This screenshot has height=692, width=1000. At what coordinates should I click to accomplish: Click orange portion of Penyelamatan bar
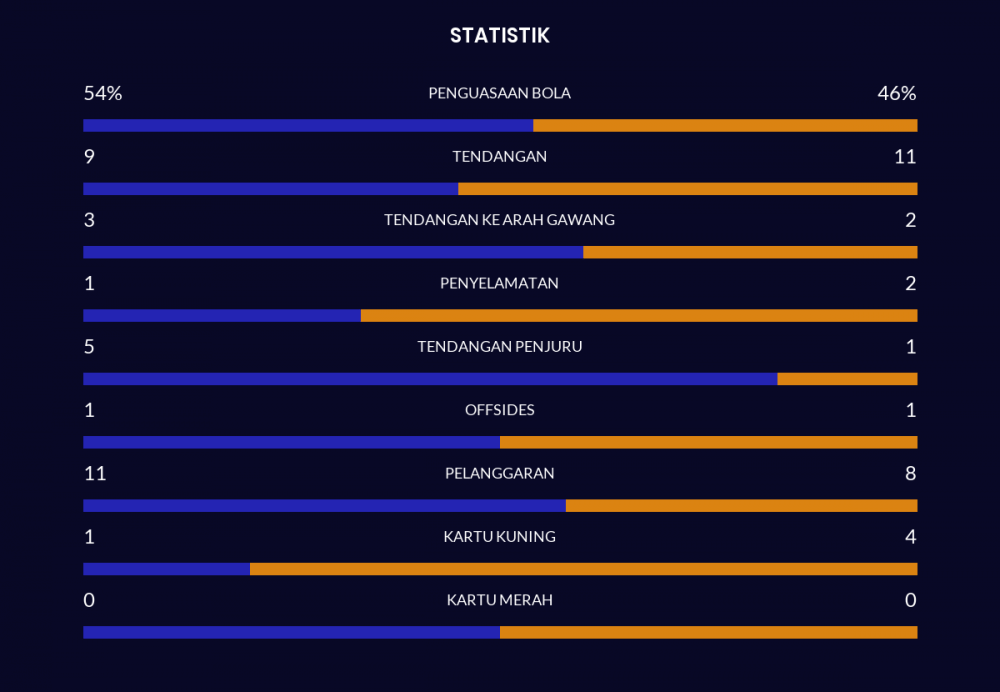pyautogui.click(x=639, y=316)
